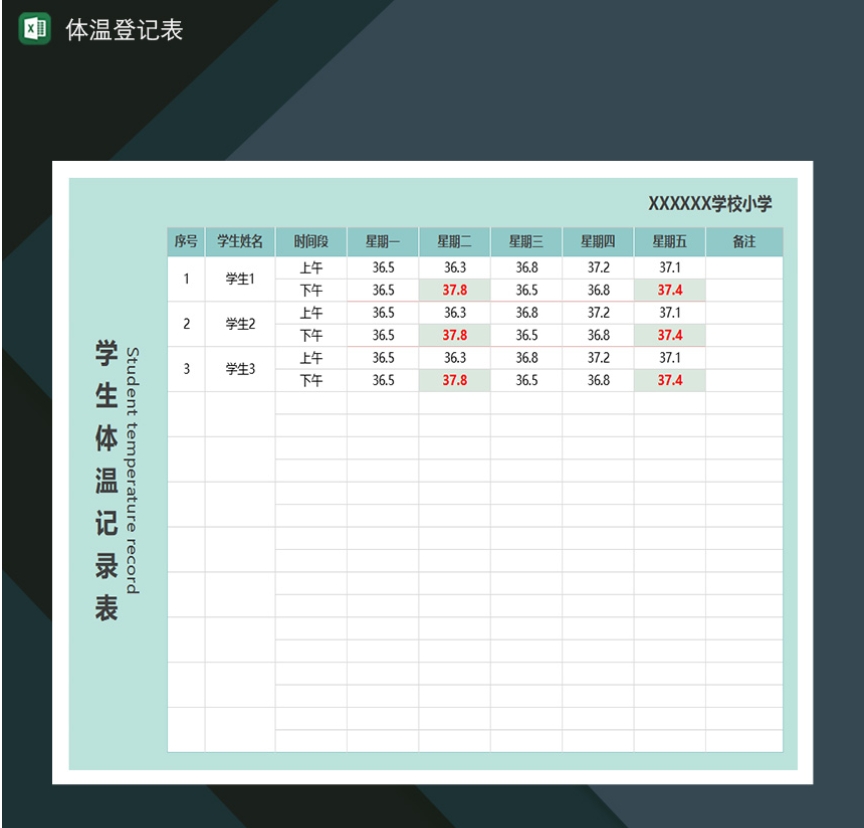Select the 时间段 column header

(x=311, y=241)
